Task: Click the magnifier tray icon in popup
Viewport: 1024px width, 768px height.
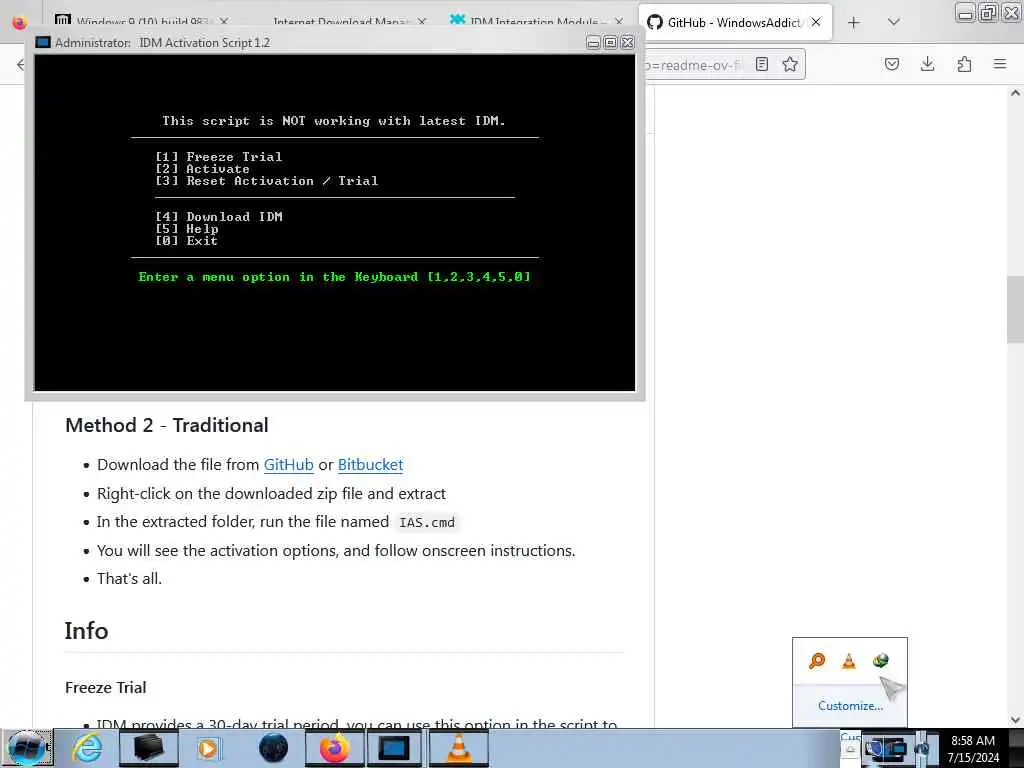Action: click(x=817, y=661)
